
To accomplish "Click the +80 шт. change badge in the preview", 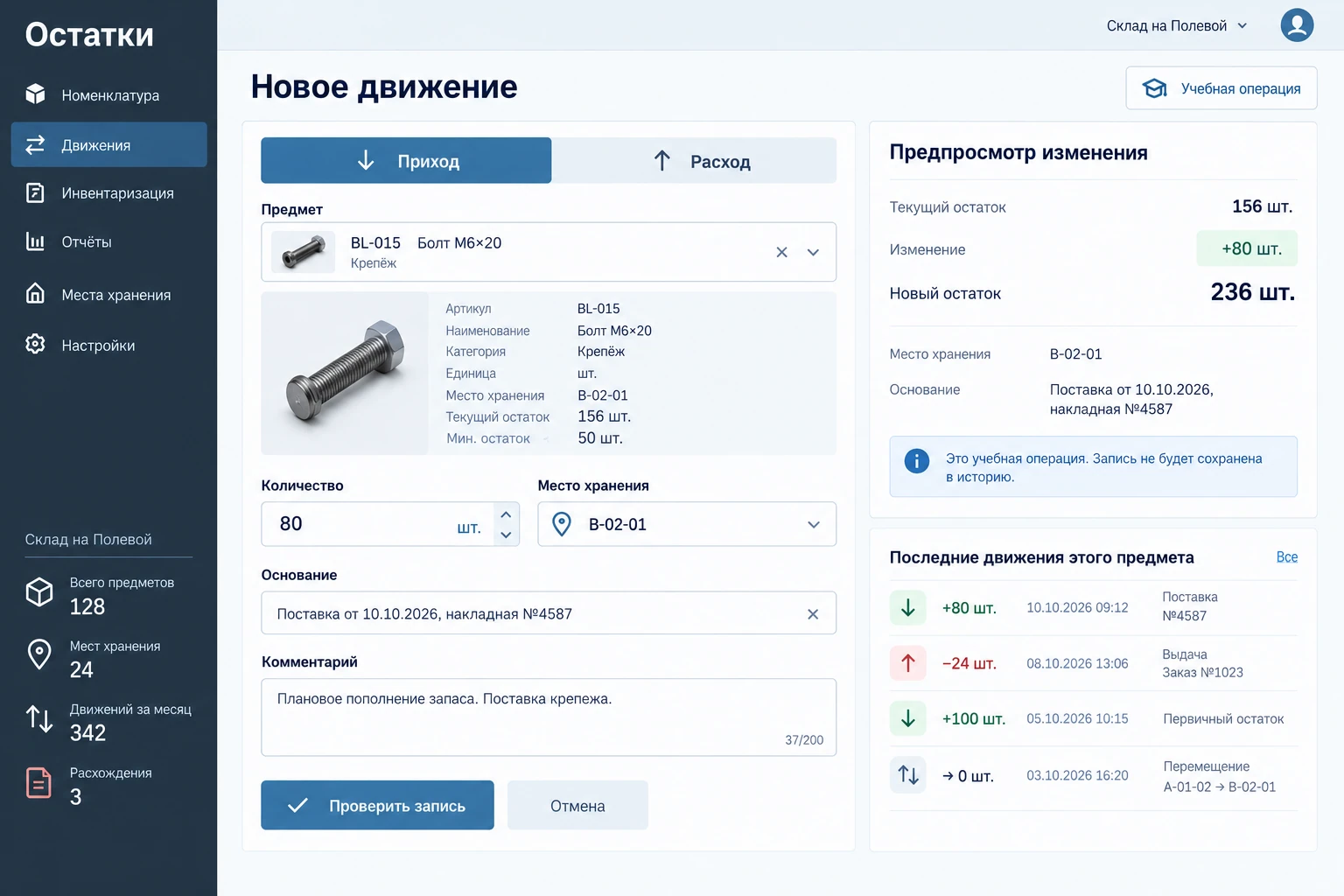I will point(1247,249).
